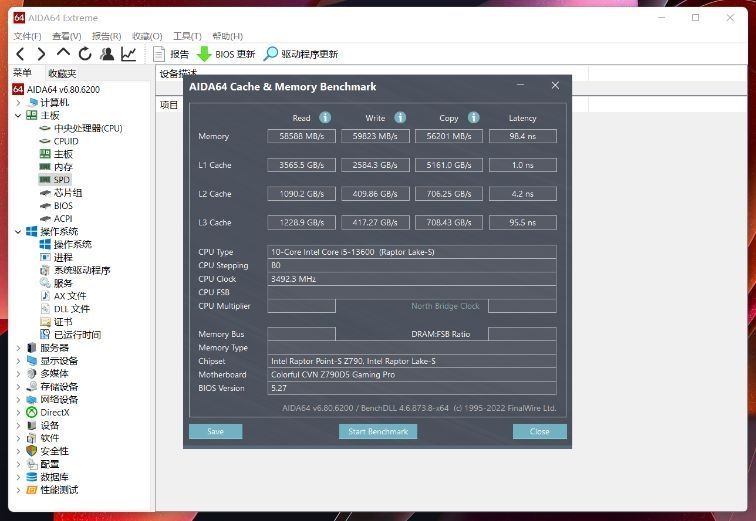Click the user profile toolbar icon

107,54
